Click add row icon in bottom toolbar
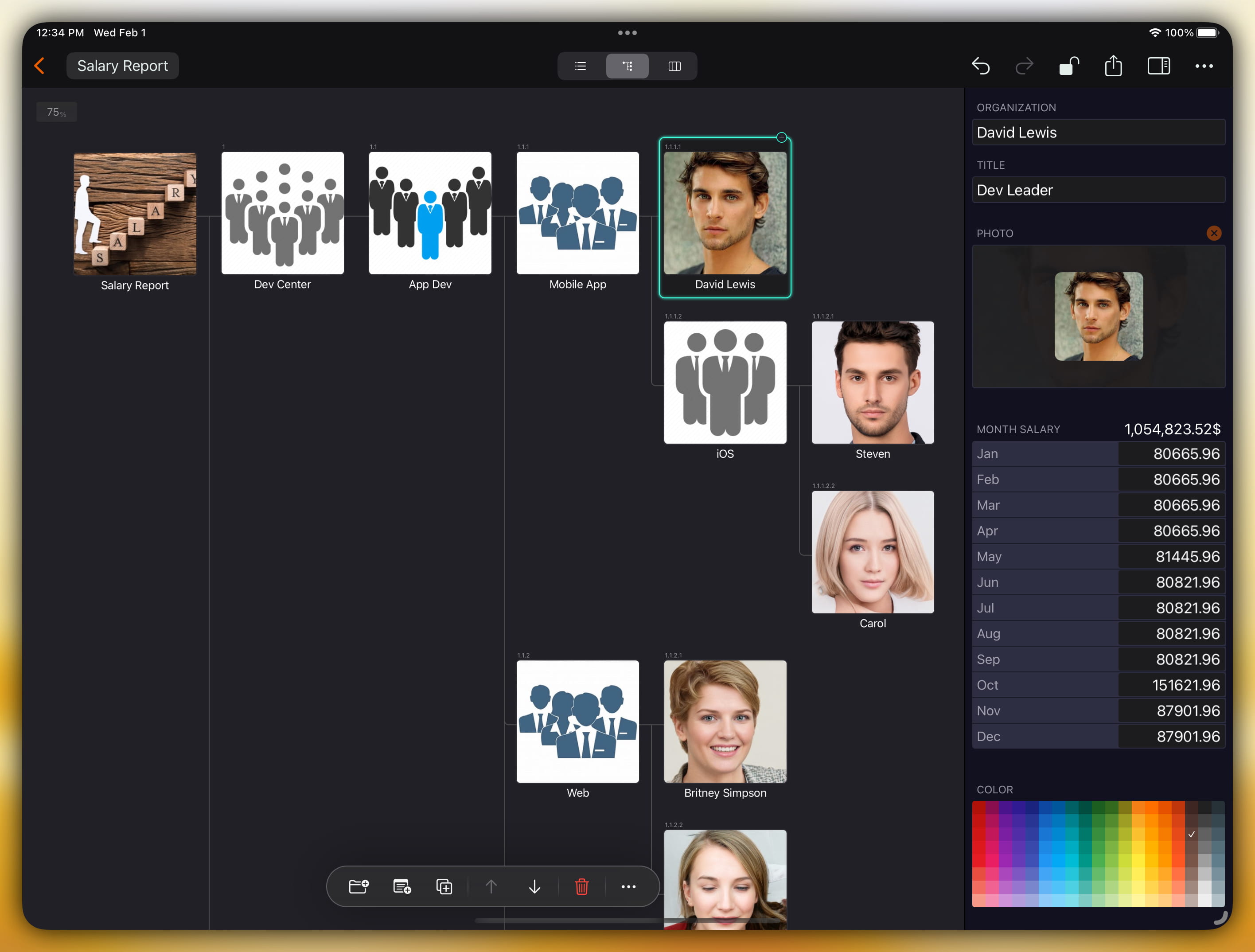 coord(401,886)
